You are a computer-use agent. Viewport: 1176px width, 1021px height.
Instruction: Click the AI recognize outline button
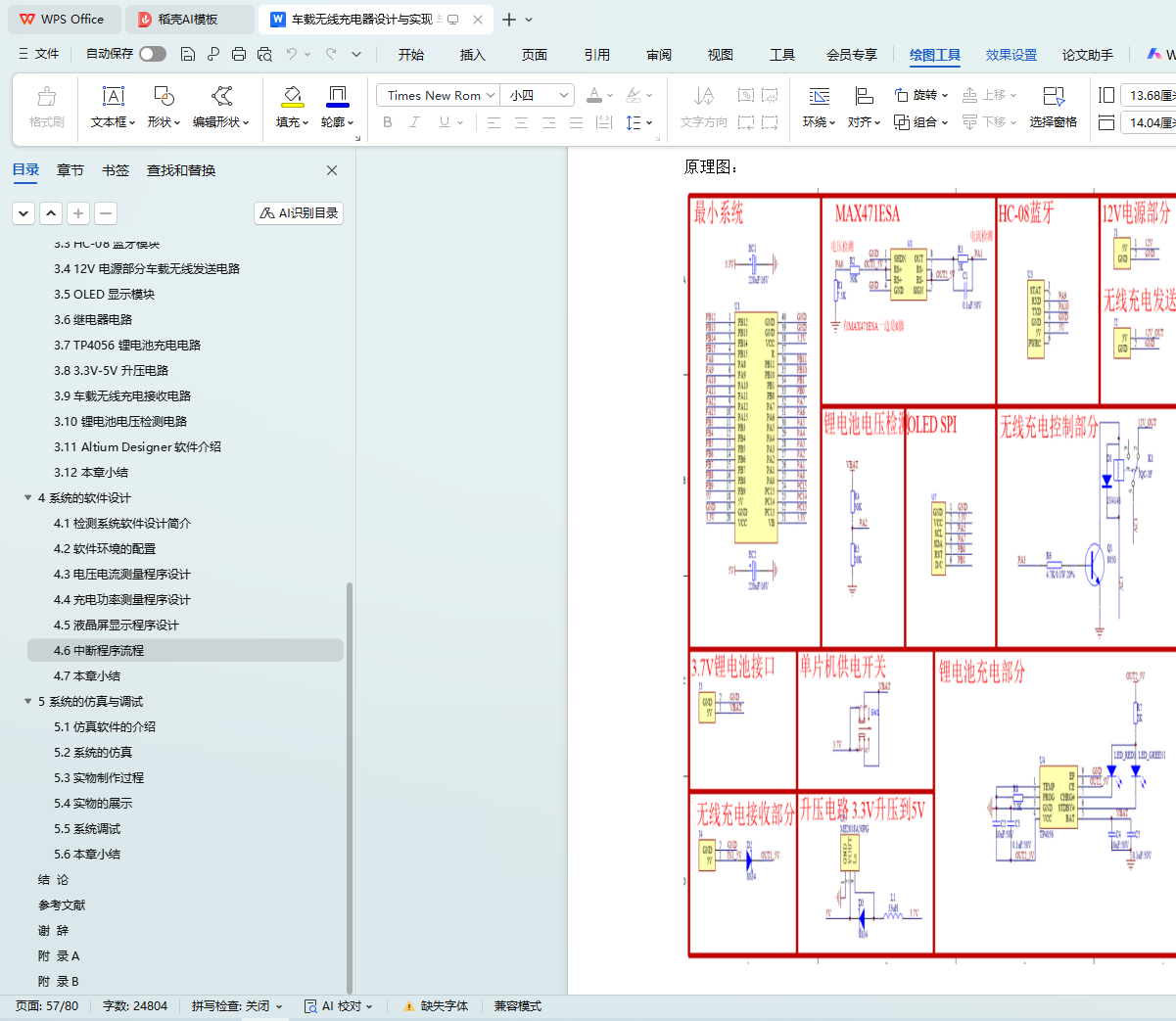(299, 212)
